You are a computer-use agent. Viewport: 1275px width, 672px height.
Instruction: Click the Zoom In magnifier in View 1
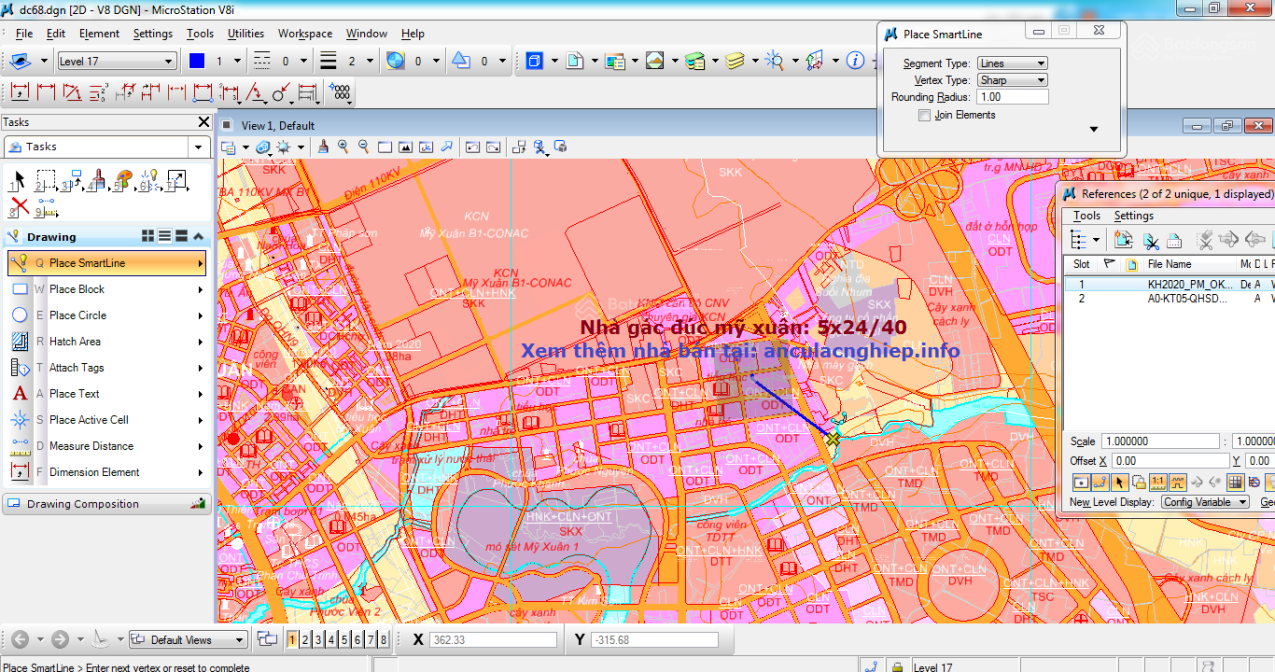tap(343, 147)
